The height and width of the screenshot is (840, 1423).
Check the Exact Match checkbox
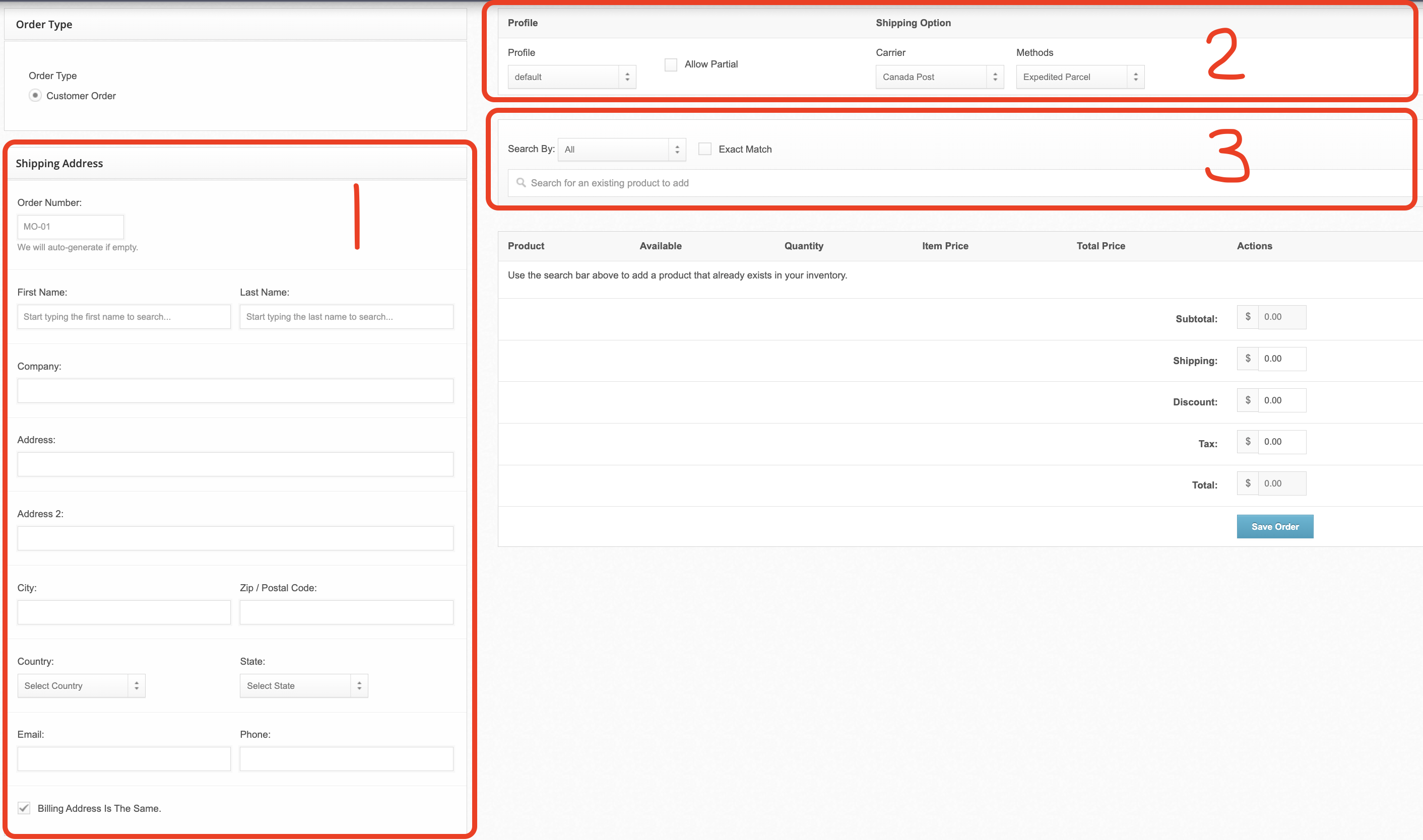tap(704, 149)
